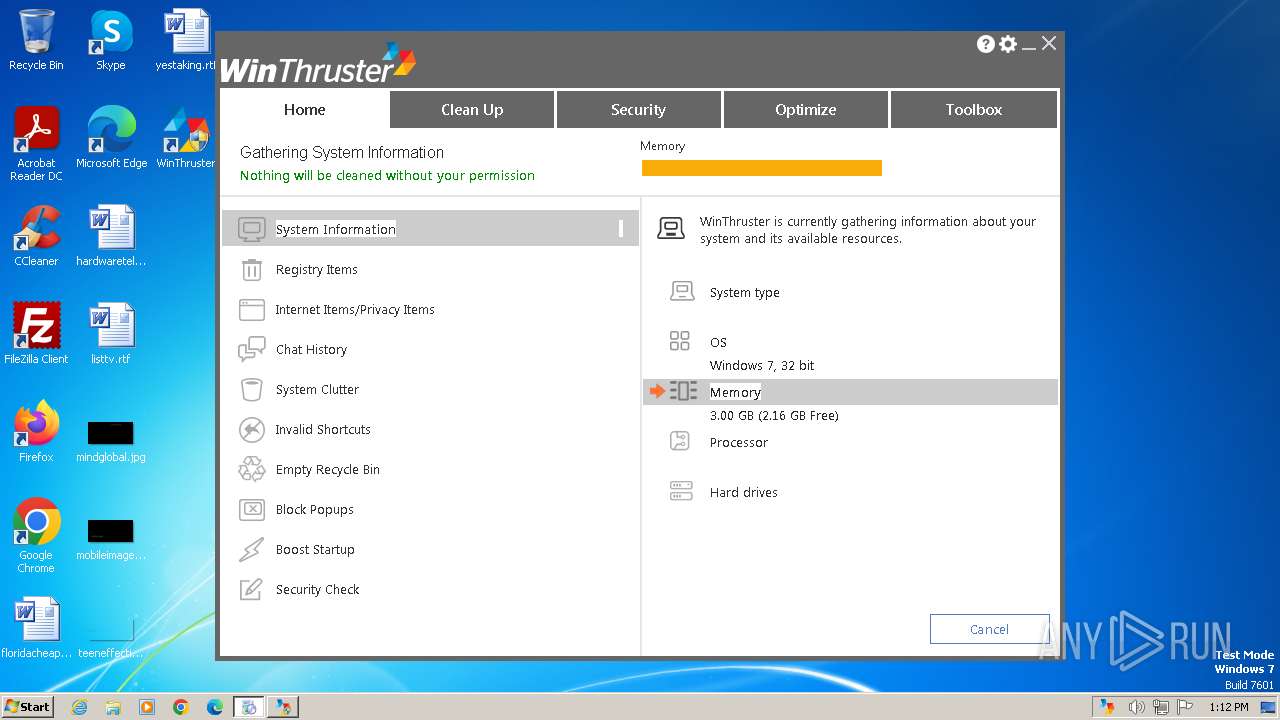Open the Skype desktop icon
This screenshot has width=1280, height=720.
[110, 41]
